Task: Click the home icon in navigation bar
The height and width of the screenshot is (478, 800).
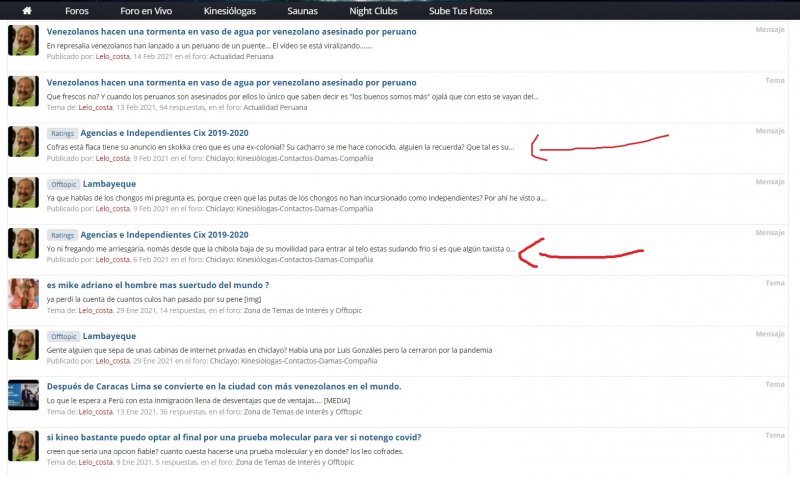Action: (27, 10)
